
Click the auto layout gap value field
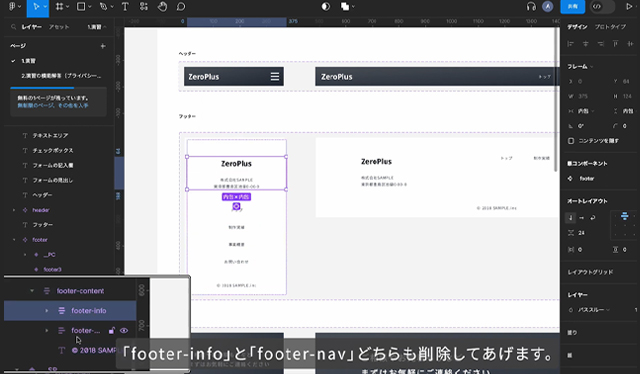(581, 233)
